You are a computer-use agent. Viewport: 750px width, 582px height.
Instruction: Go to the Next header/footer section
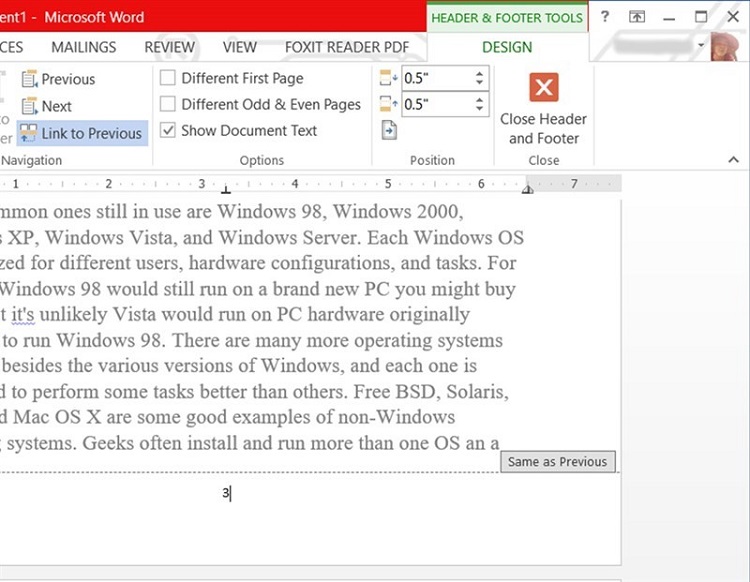(47, 106)
